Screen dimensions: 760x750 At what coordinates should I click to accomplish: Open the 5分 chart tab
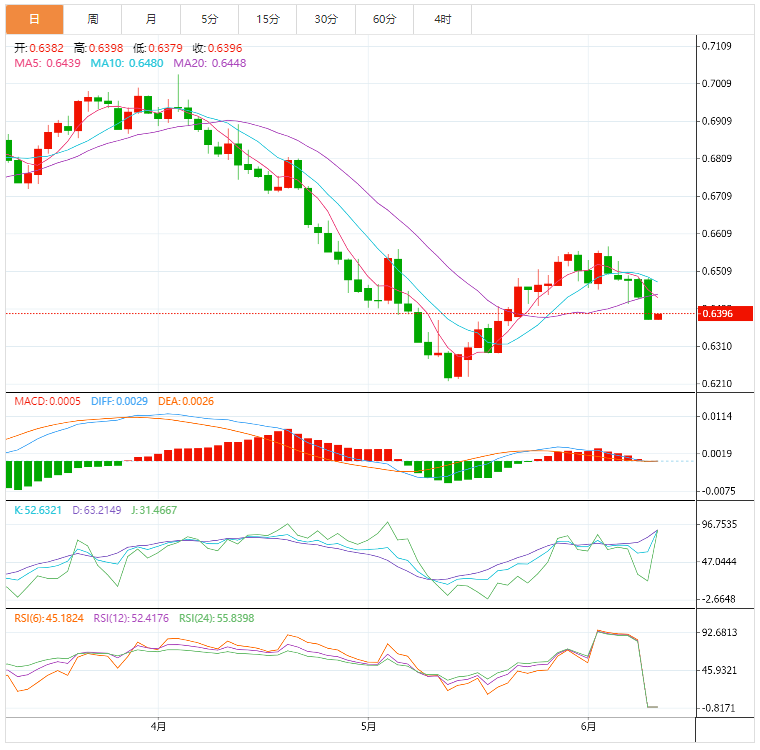coord(209,19)
